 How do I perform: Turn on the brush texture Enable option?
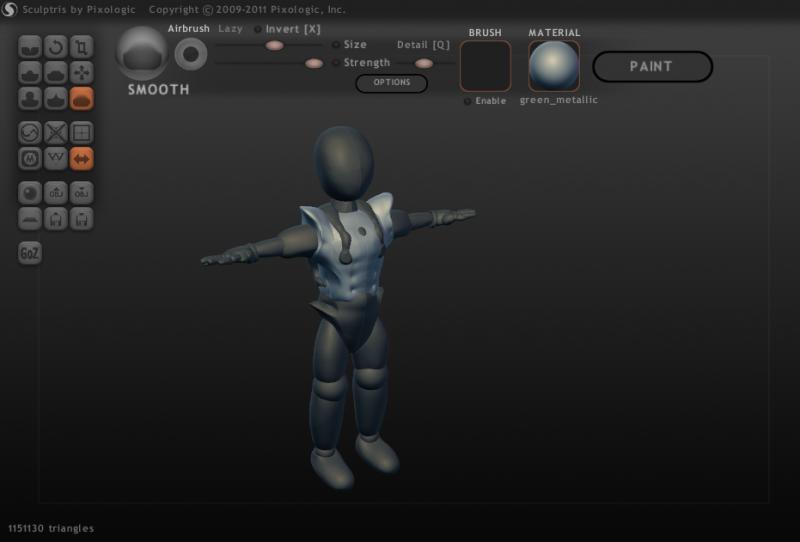(x=485, y=101)
